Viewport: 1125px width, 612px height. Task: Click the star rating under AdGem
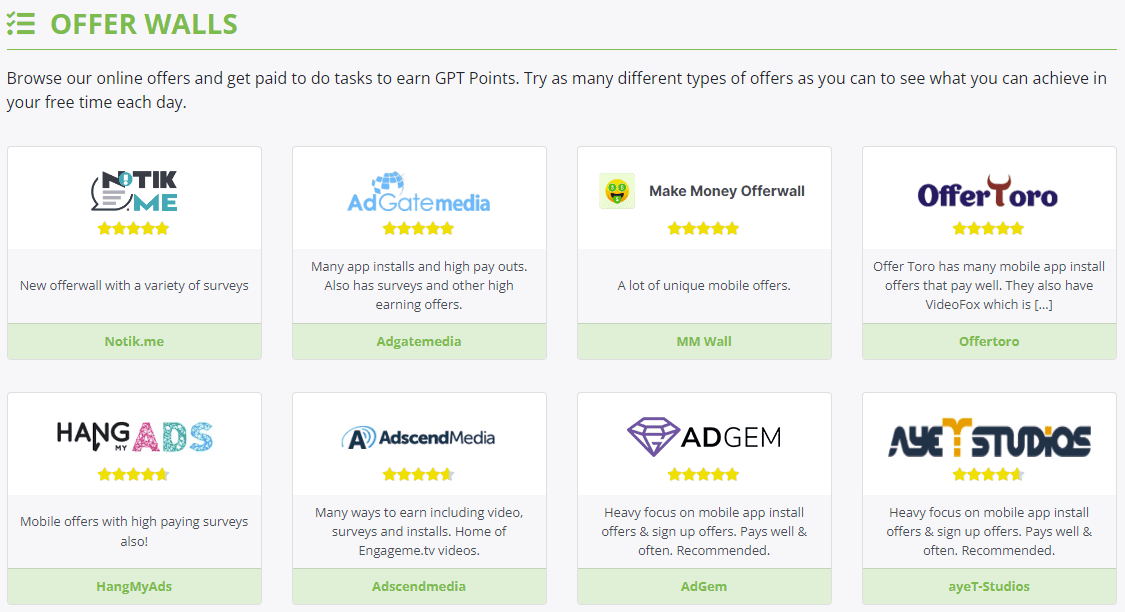coord(704,475)
